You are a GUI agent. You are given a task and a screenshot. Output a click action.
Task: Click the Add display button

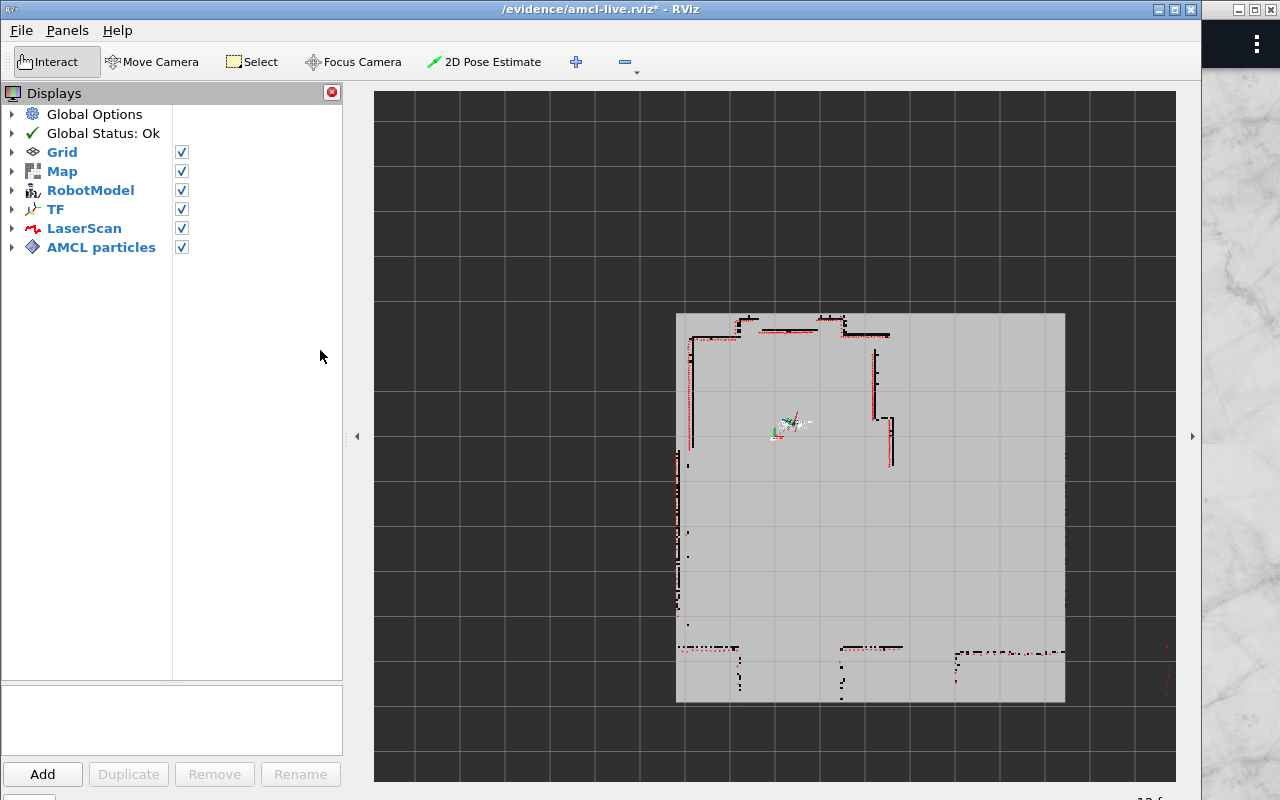coord(43,774)
